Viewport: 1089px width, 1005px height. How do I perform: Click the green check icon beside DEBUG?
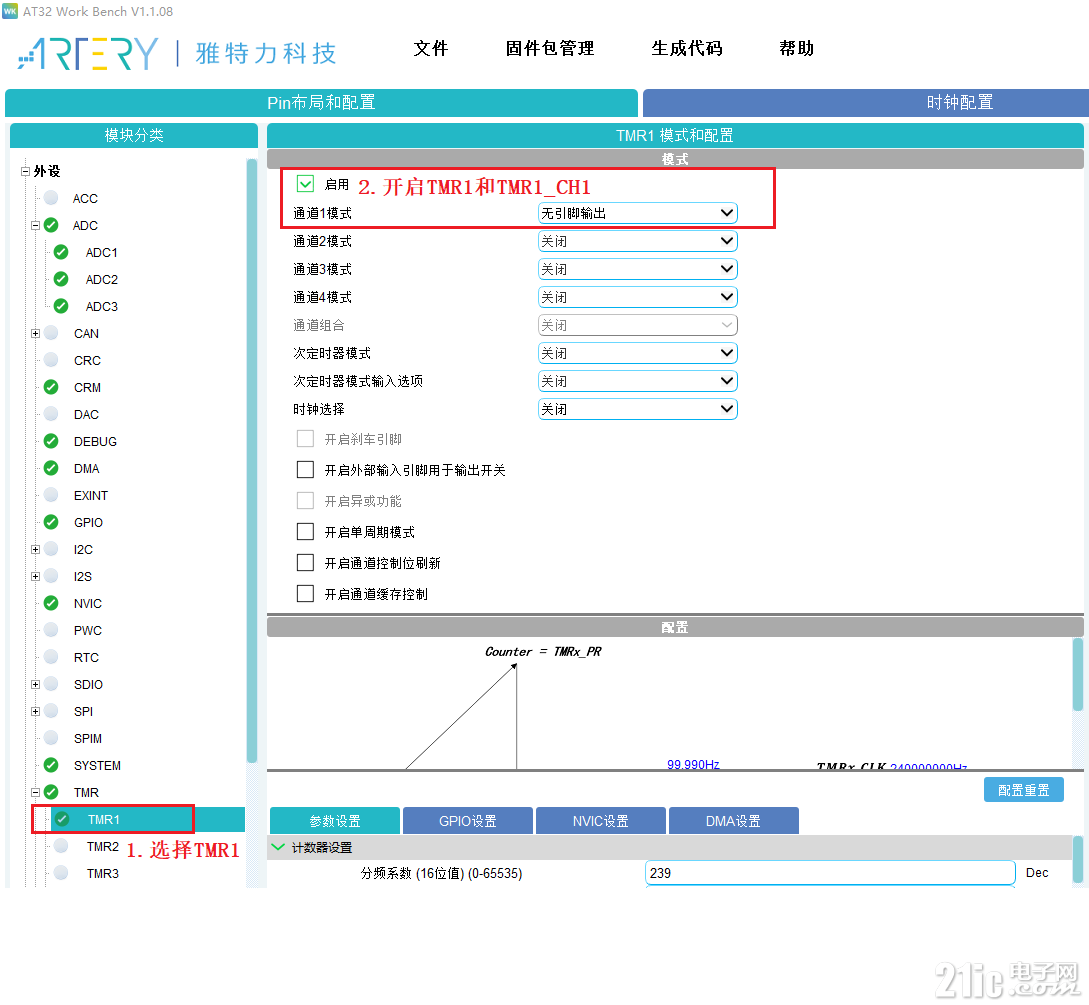[x=51, y=441]
